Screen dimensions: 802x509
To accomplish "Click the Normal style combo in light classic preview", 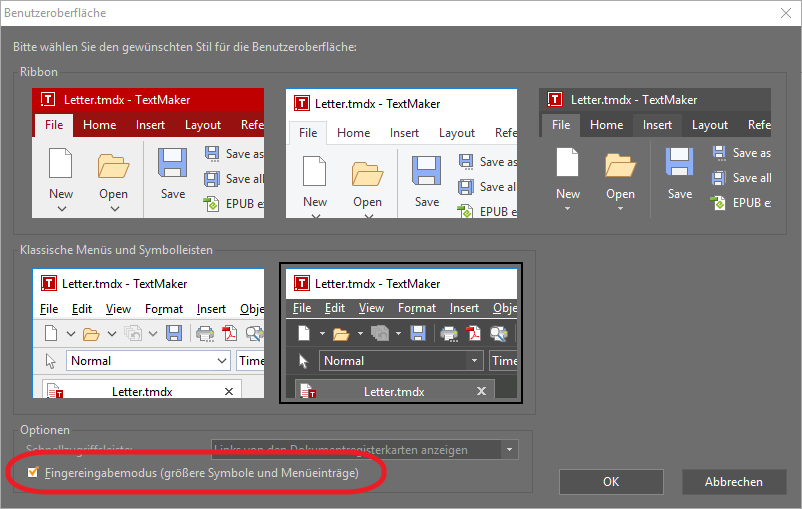I will tap(148, 361).
